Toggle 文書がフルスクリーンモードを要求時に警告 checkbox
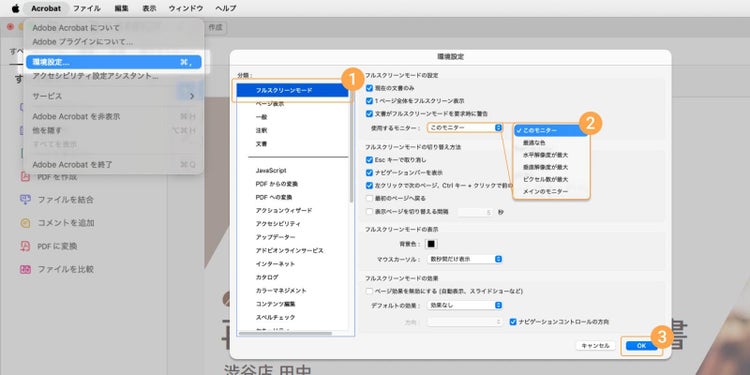Screen dimensions: 750x375 point(369,114)
